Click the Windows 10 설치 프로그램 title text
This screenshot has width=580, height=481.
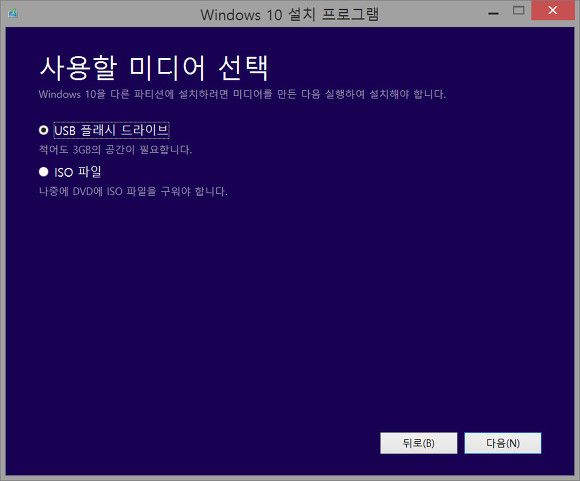coord(290,15)
